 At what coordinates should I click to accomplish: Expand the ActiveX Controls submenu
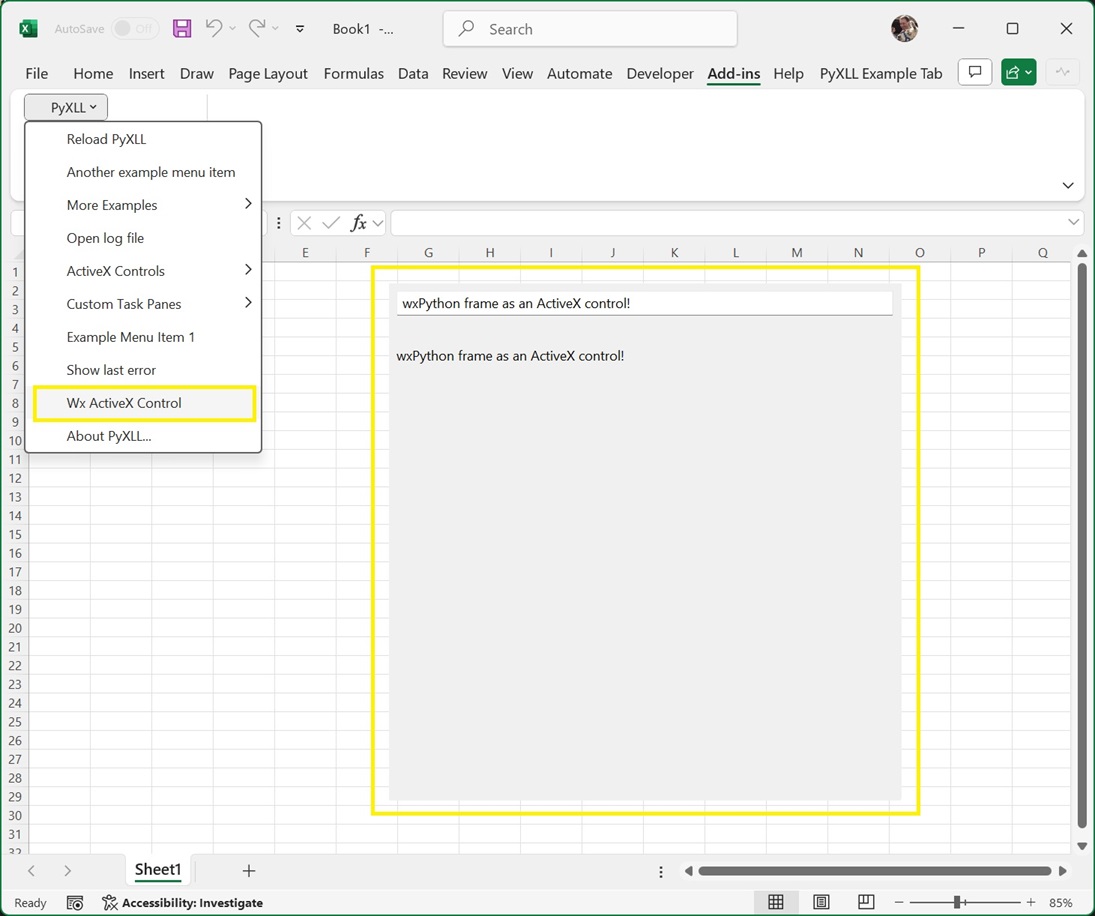point(143,271)
